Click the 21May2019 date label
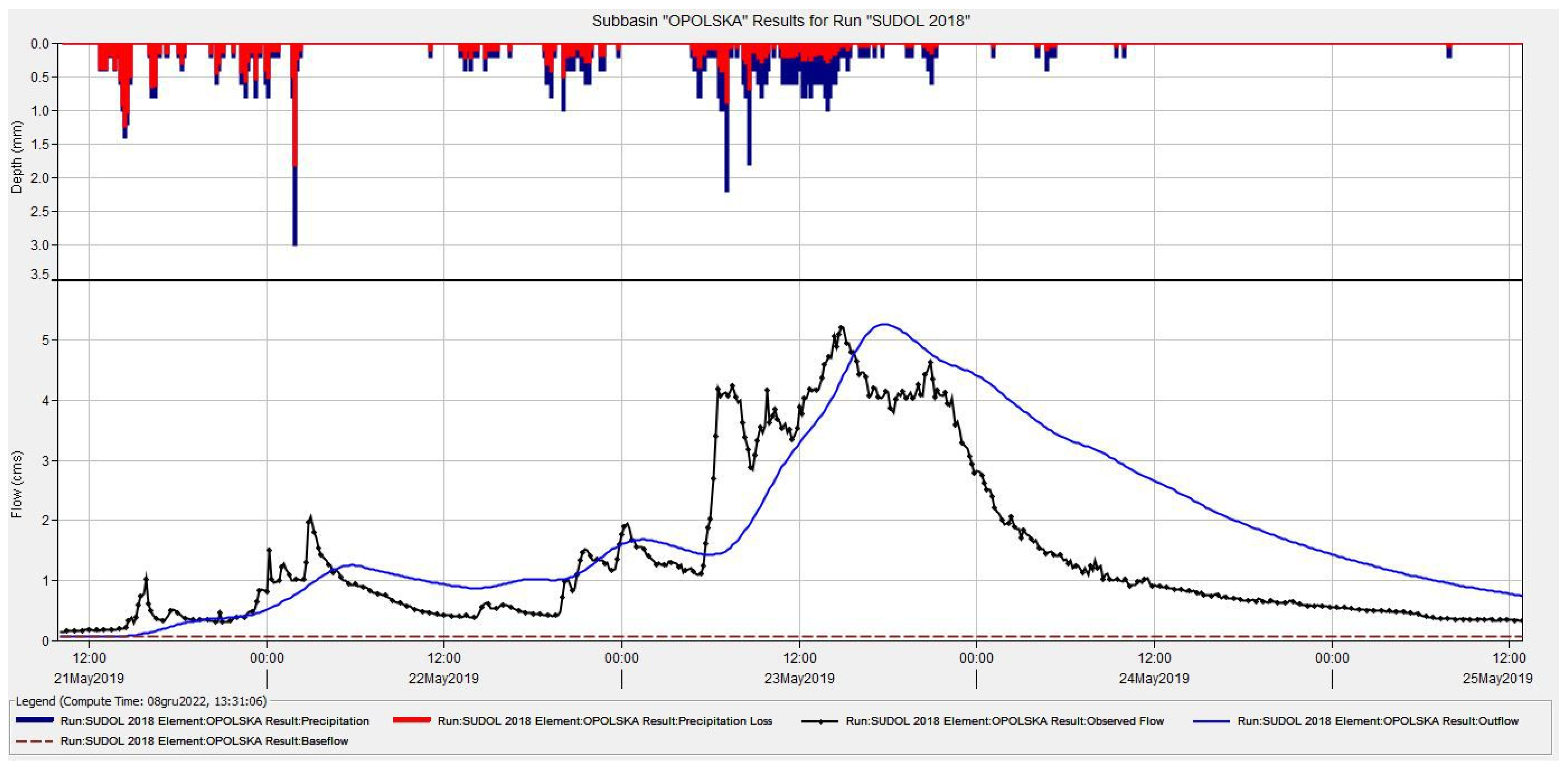 click(89, 678)
